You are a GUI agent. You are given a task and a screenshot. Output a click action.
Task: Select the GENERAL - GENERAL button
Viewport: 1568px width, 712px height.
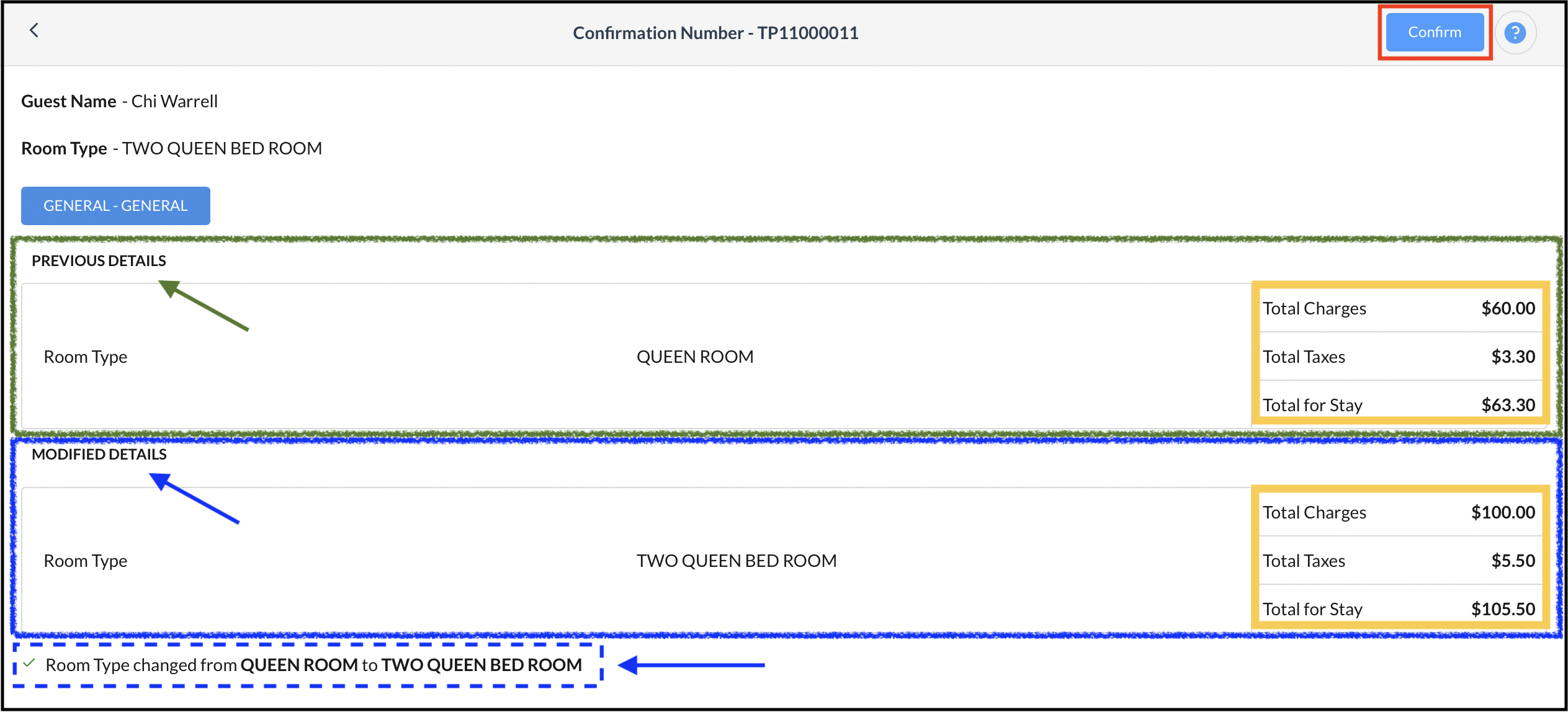pyautogui.click(x=115, y=206)
